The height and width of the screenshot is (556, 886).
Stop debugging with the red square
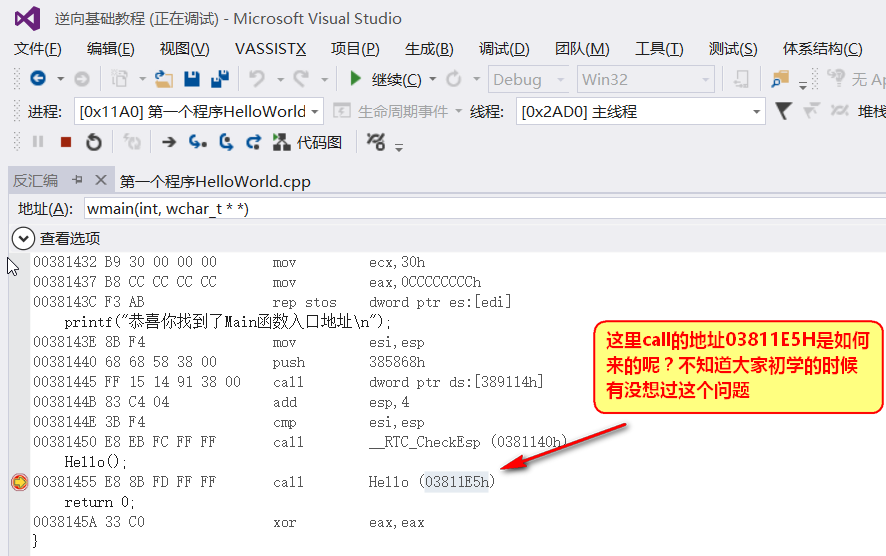(x=66, y=142)
